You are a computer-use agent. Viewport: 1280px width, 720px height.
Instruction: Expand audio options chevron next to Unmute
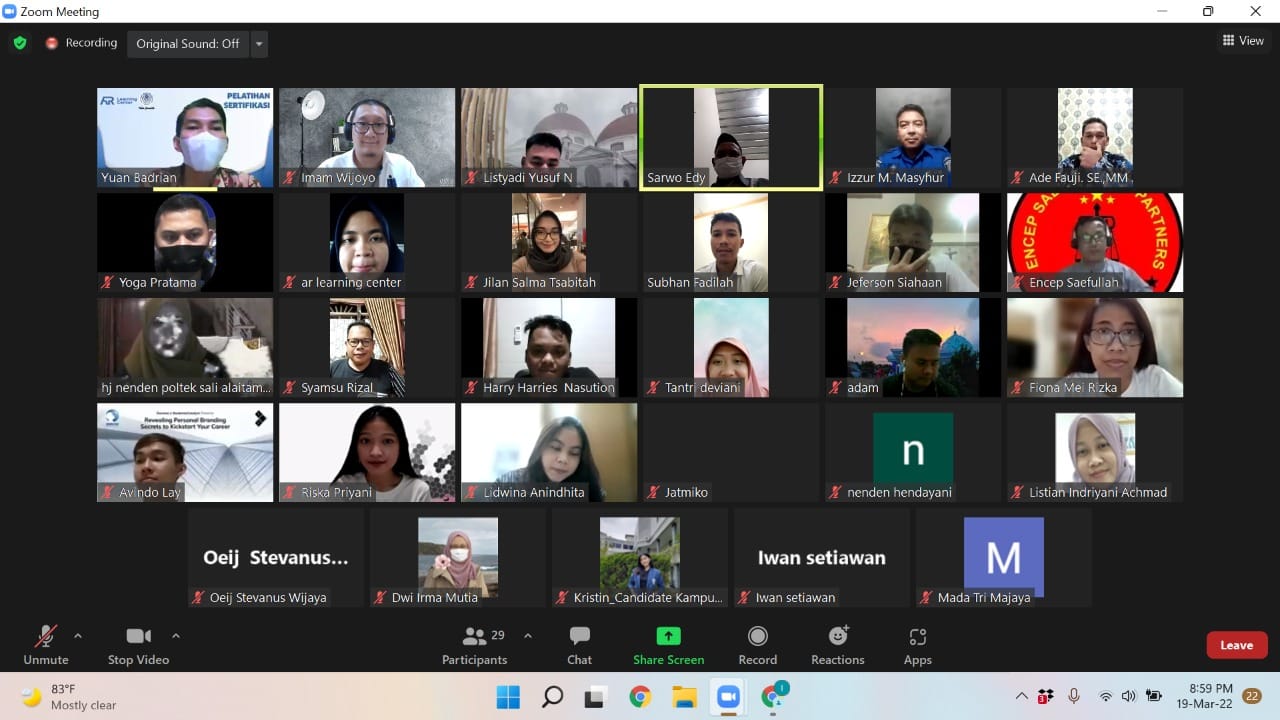point(78,636)
